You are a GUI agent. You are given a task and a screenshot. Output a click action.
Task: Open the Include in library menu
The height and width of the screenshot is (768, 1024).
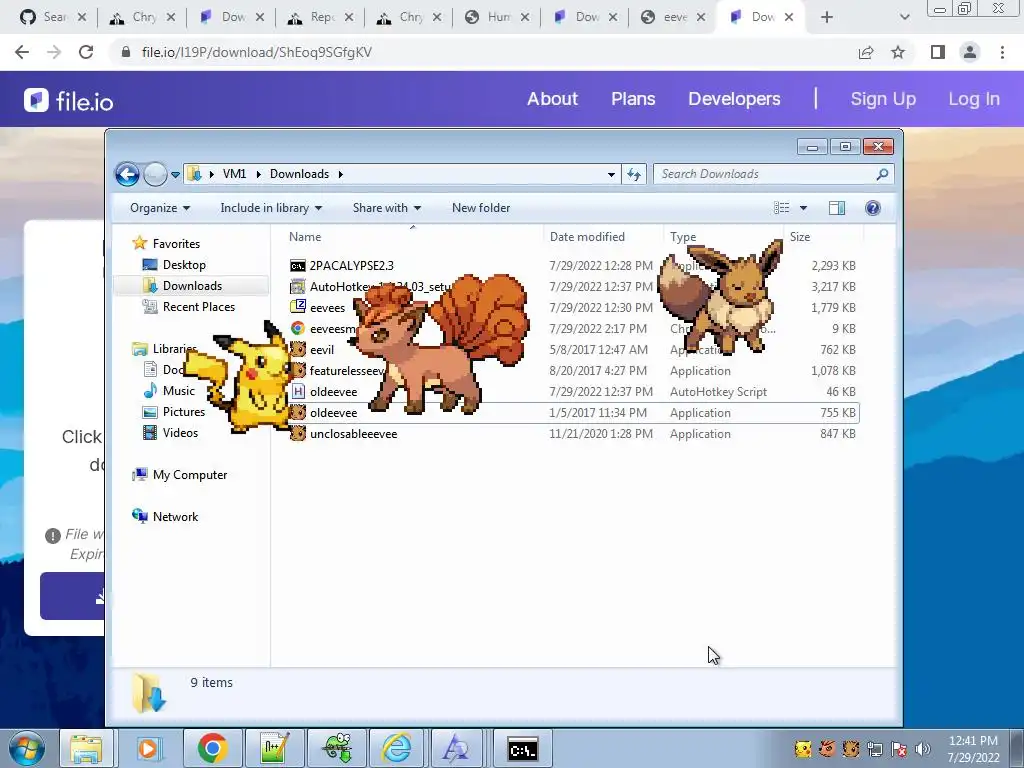[271, 208]
